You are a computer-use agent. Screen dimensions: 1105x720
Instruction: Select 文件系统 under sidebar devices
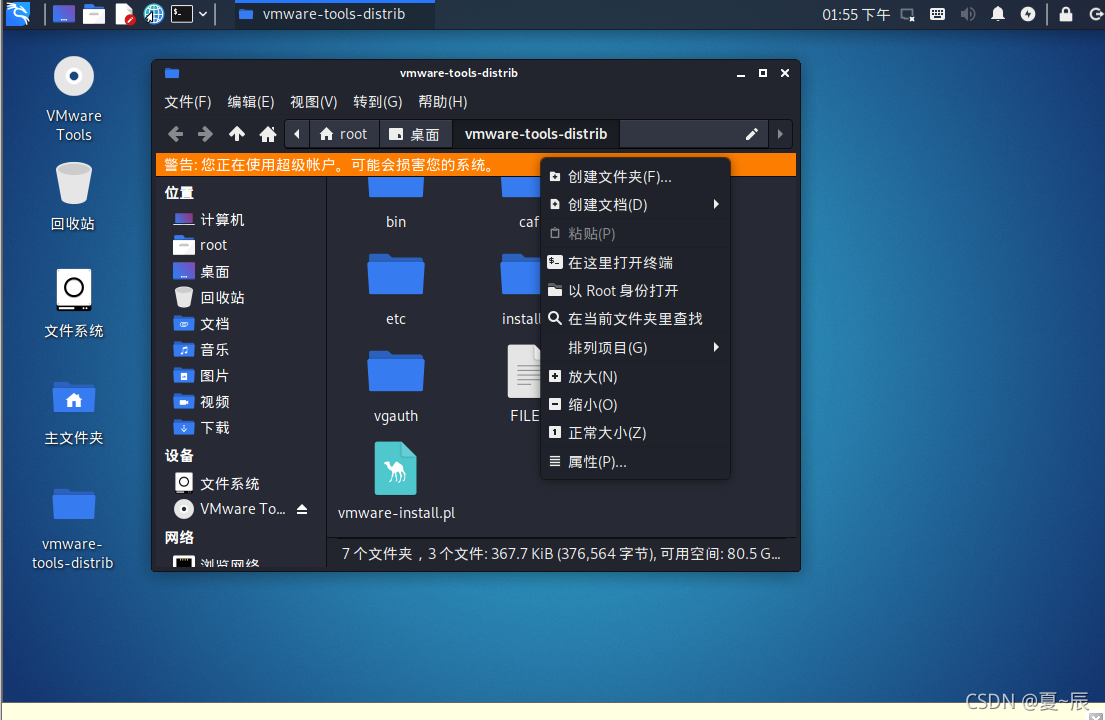tap(216, 483)
